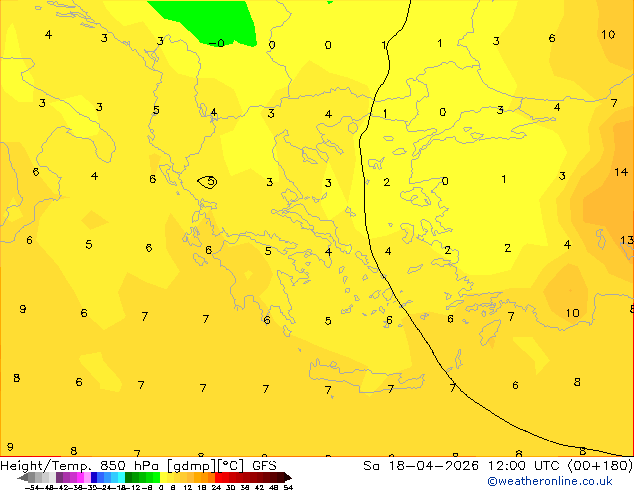Pick the bright green legend swatch
This screenshot has height=490, width=634.
(156, 477)
